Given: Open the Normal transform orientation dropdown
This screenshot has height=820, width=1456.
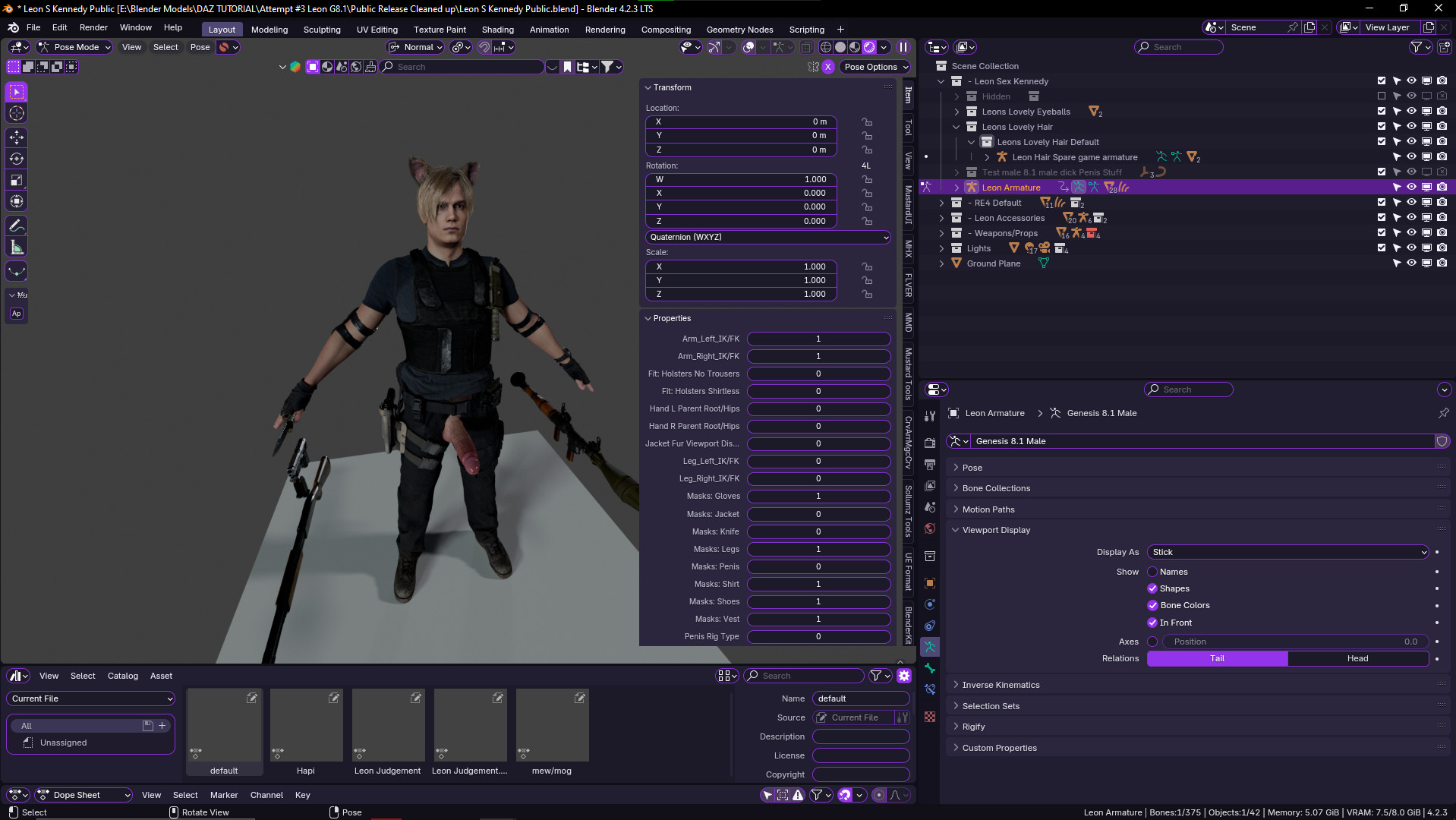Looking at the screenshot, I should 415,47.
